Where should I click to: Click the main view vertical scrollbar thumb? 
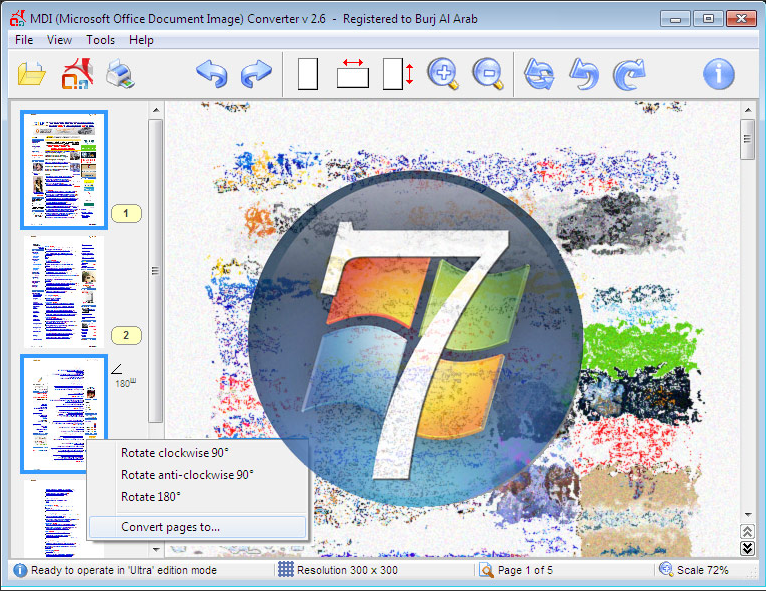[747, 139]
